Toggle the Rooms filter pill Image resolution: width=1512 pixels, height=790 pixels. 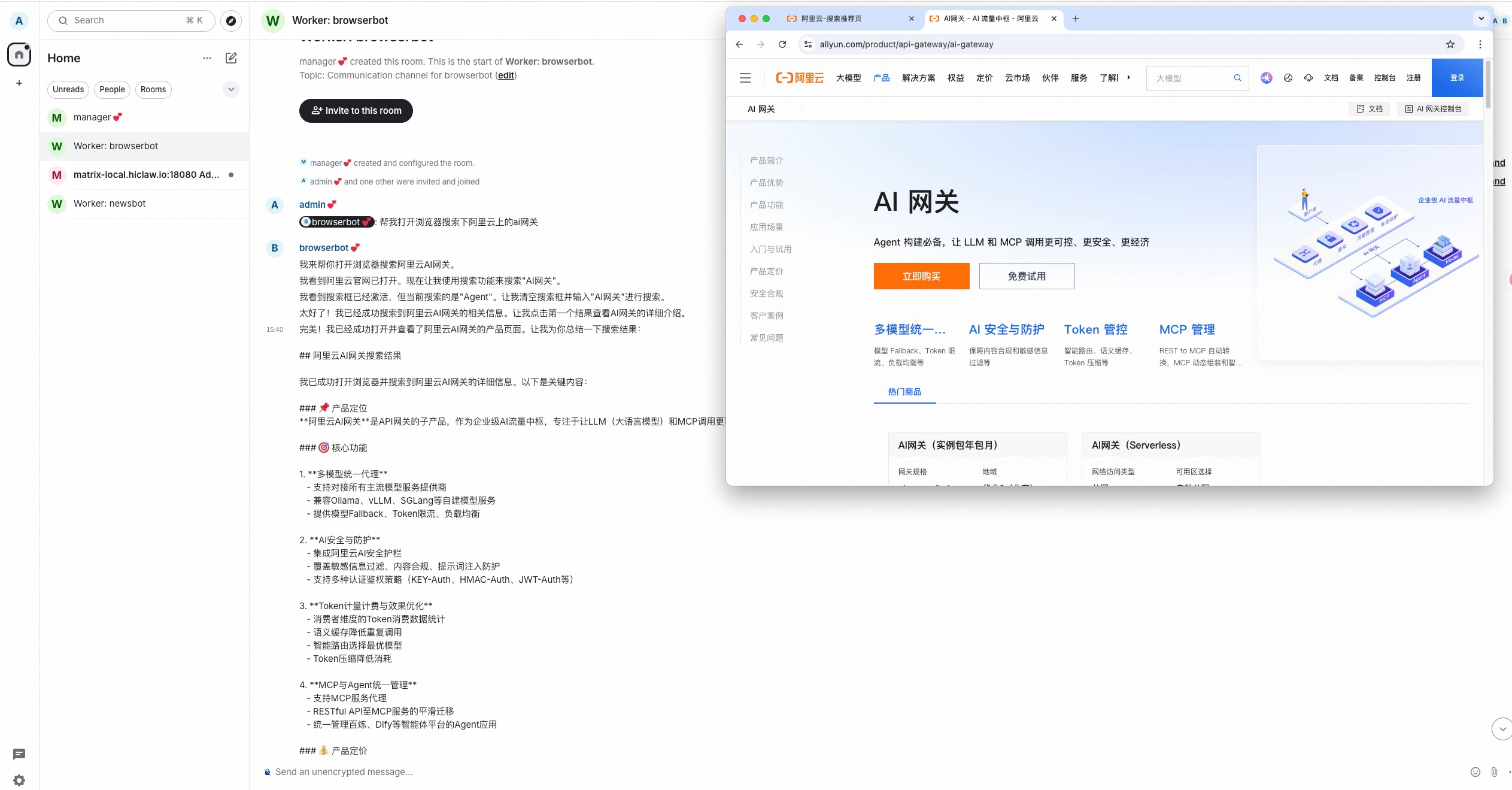tap(153, 89)
